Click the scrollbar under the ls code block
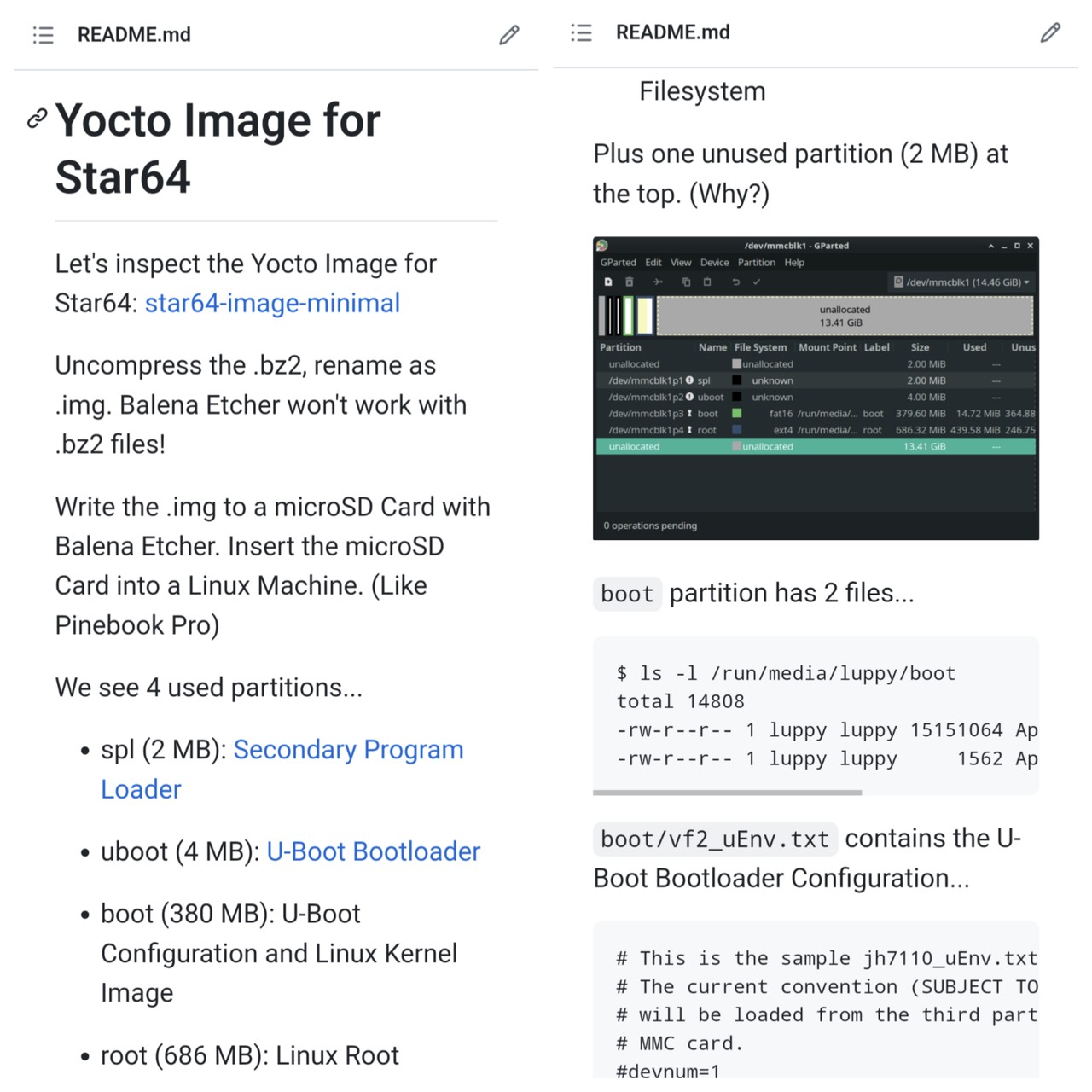The width and height of the screenshot is (1092, 1092). (727, 793)
